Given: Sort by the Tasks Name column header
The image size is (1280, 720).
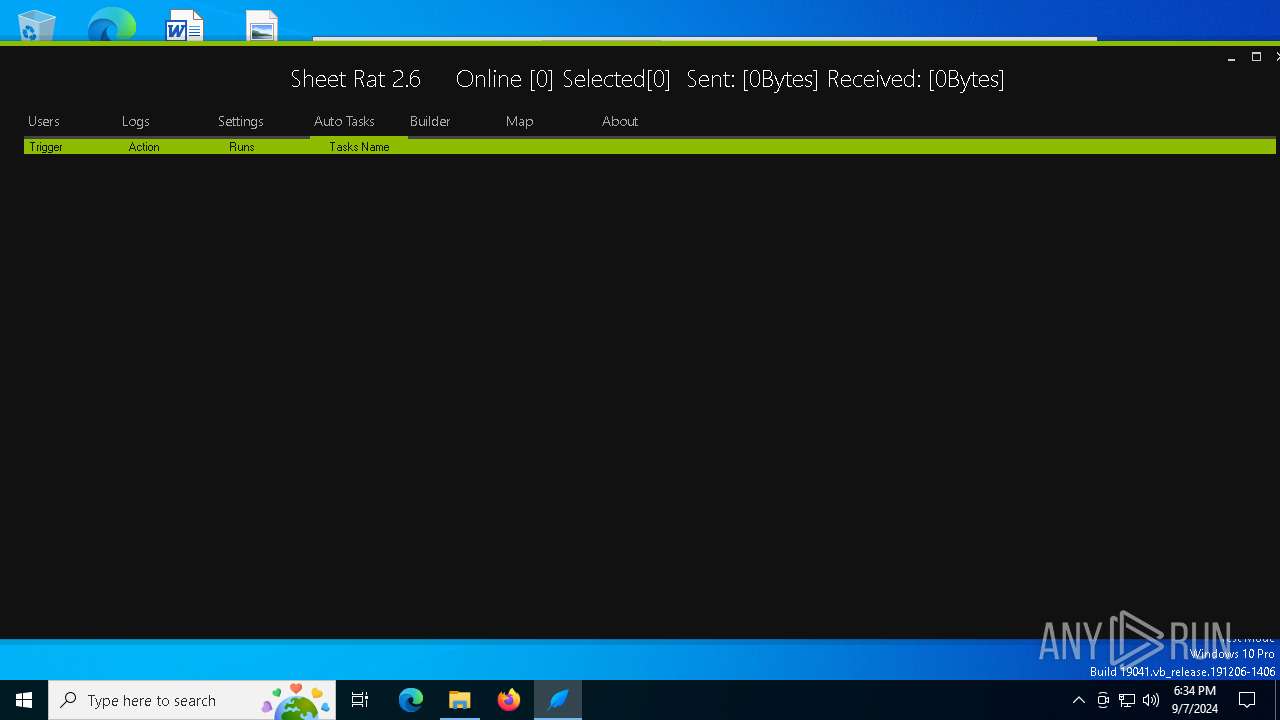Looking at the screenshot, I should tap(359, 147).
